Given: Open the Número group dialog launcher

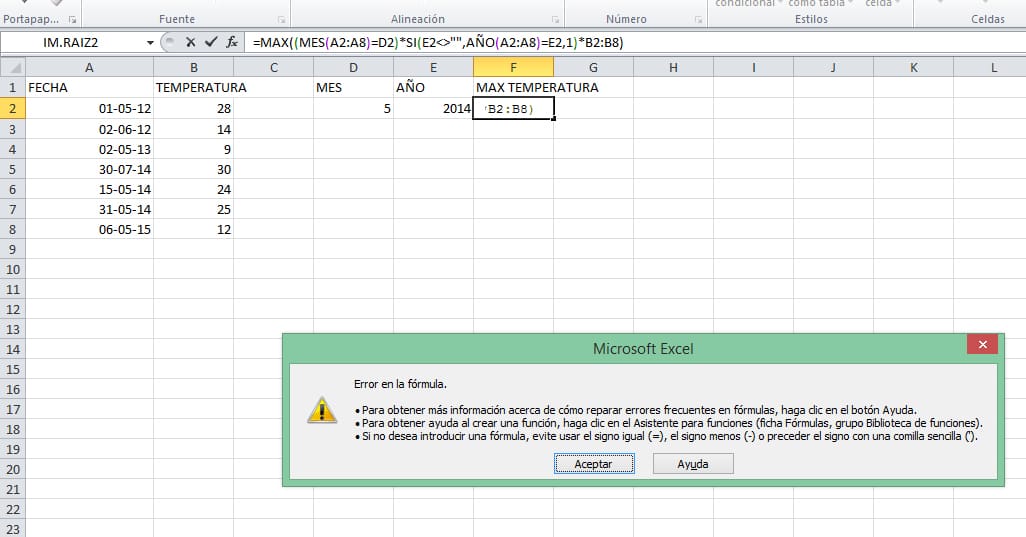Looking at the screenshot, I should [x=698, y=20].
